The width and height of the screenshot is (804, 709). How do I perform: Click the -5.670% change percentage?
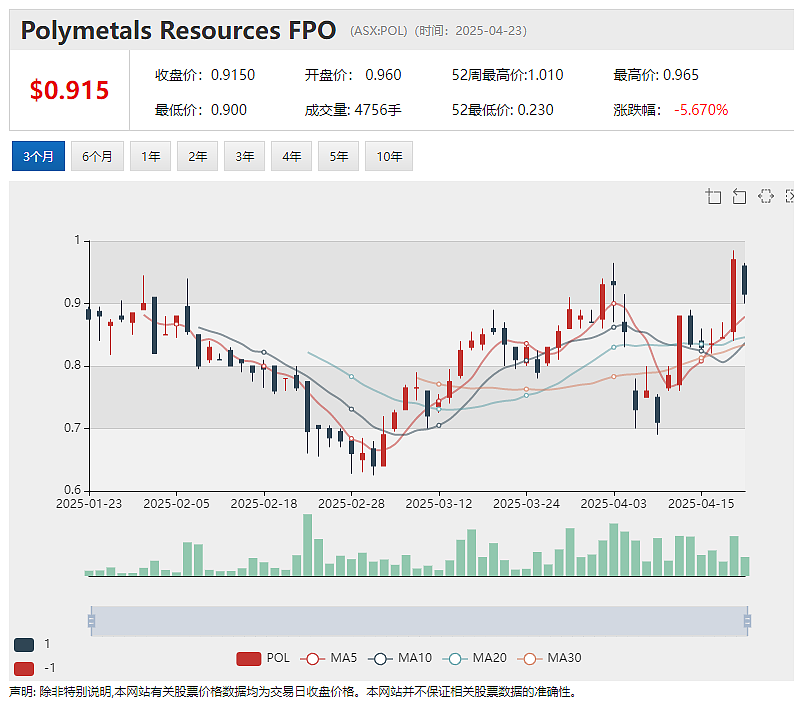pyautogui.click(x=701, y=110)
